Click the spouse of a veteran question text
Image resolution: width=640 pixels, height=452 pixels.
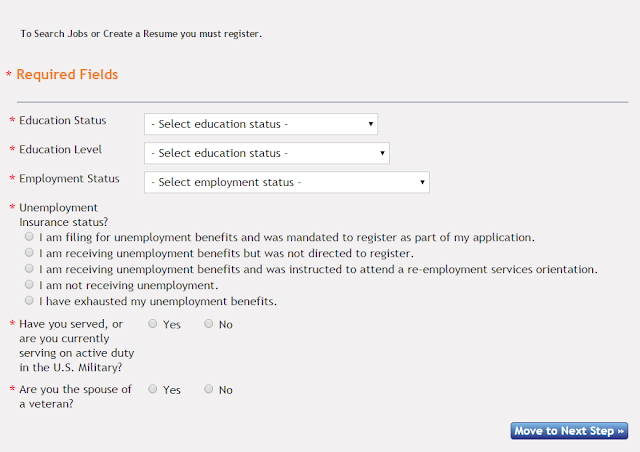click(x=76, y=396)
